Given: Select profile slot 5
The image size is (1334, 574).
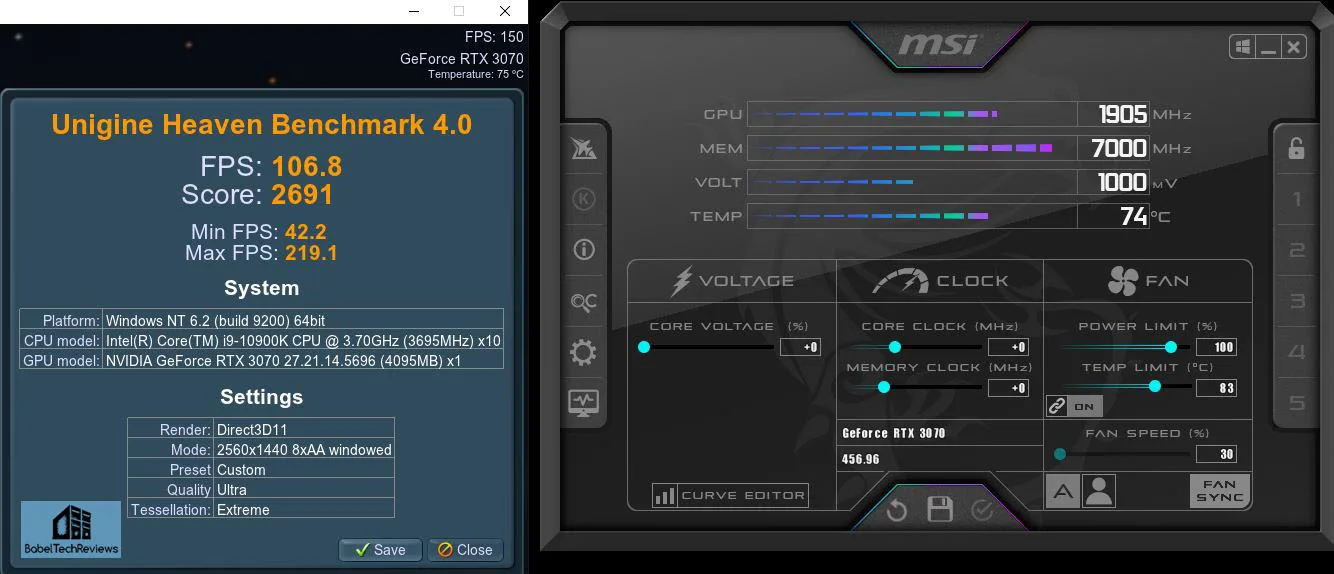Looking at the screenshot, I should (x=1297, y=403).
